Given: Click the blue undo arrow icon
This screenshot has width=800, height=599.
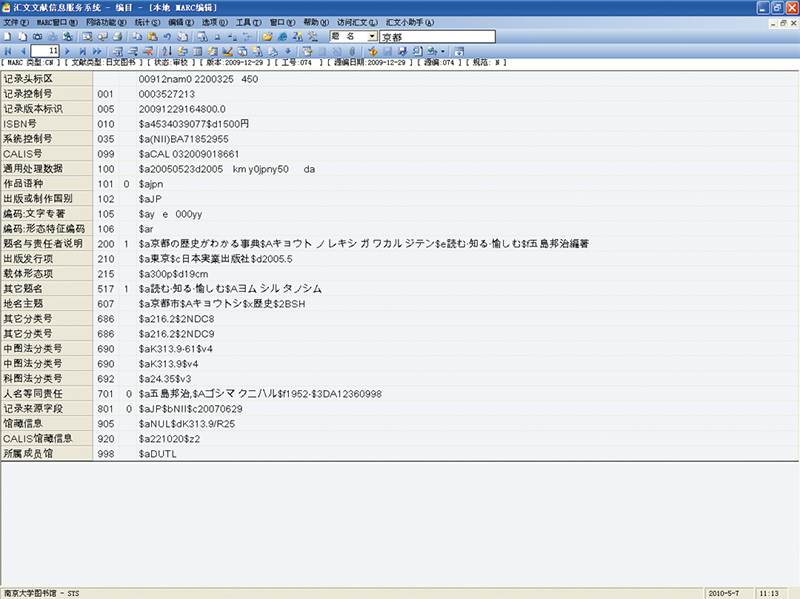Looking at the screenshot, I should (x=167, y=37).
